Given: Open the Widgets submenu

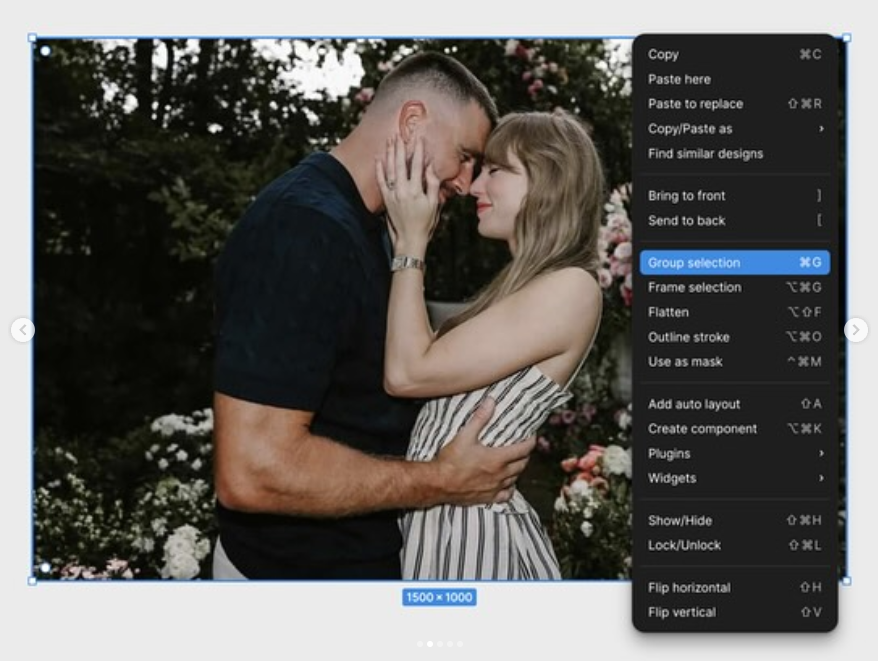Looking at the screenshot, I should pyautogui.click(x=734, y=478).
